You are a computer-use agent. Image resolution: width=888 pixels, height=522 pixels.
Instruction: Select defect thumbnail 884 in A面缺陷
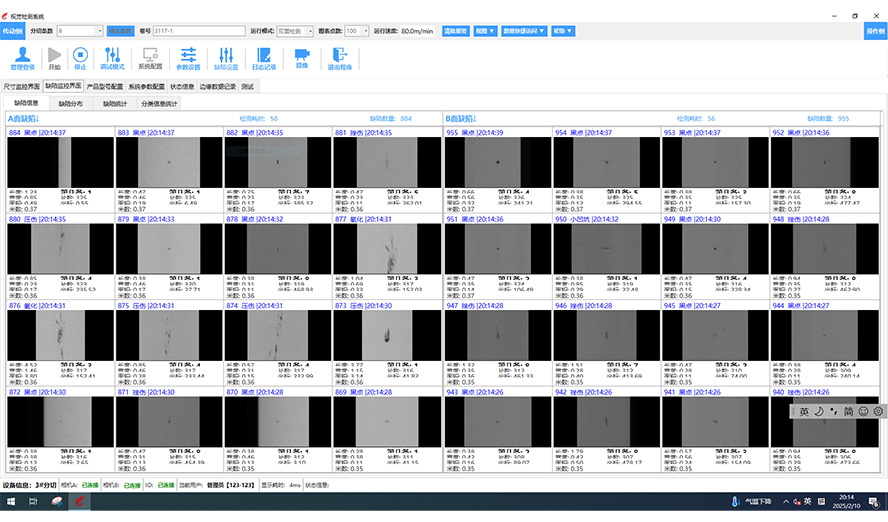pos(60,162)
